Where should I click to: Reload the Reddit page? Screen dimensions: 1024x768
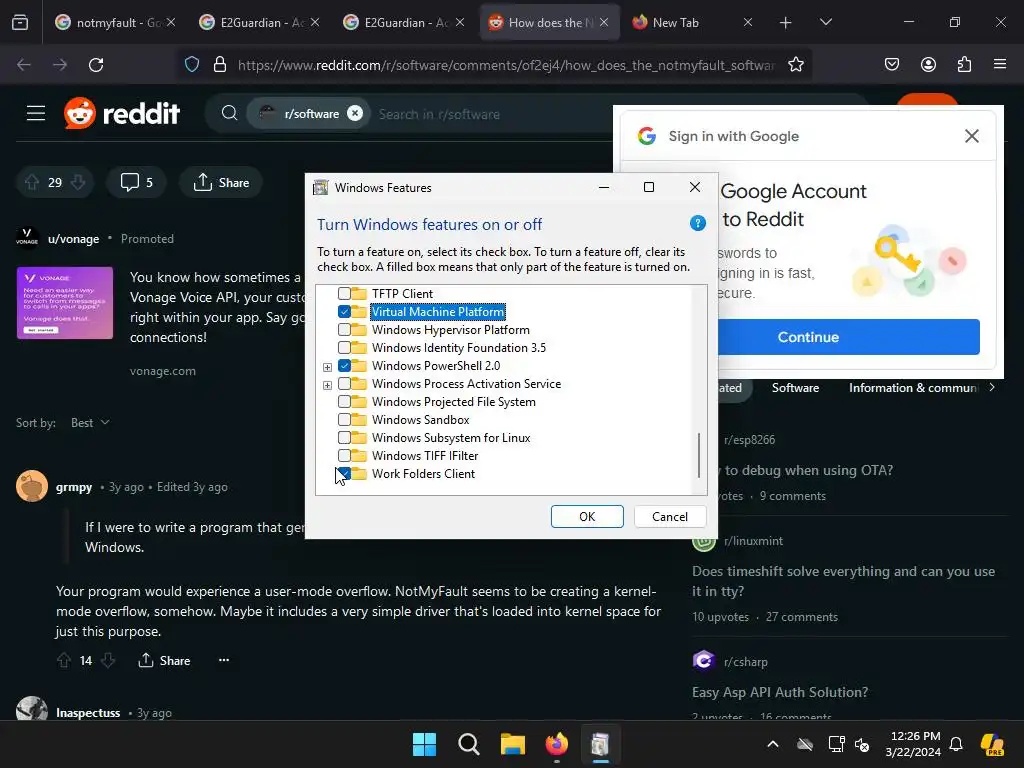pos(96,65)
